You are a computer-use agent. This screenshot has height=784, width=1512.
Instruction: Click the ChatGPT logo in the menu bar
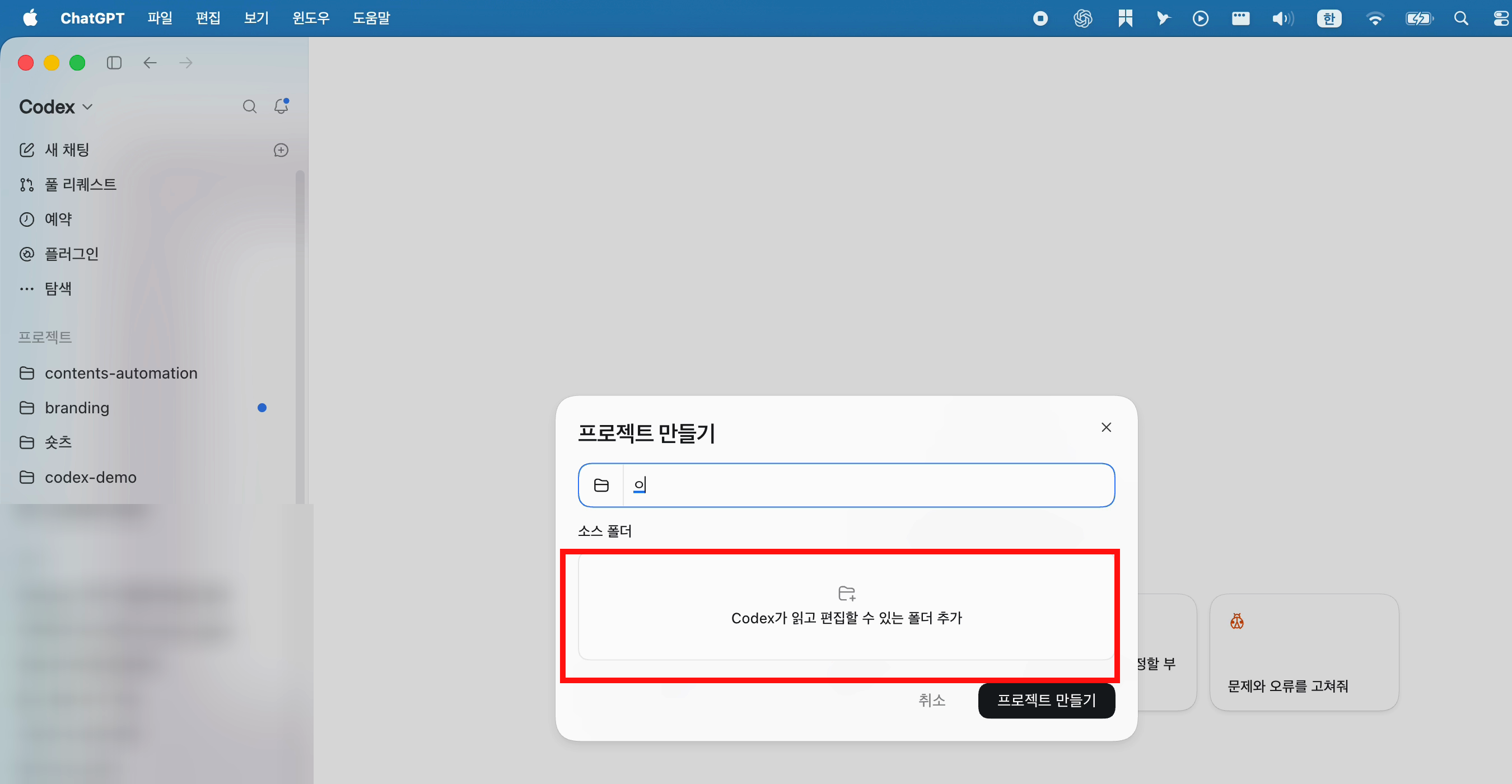(x=1082, y=19)
